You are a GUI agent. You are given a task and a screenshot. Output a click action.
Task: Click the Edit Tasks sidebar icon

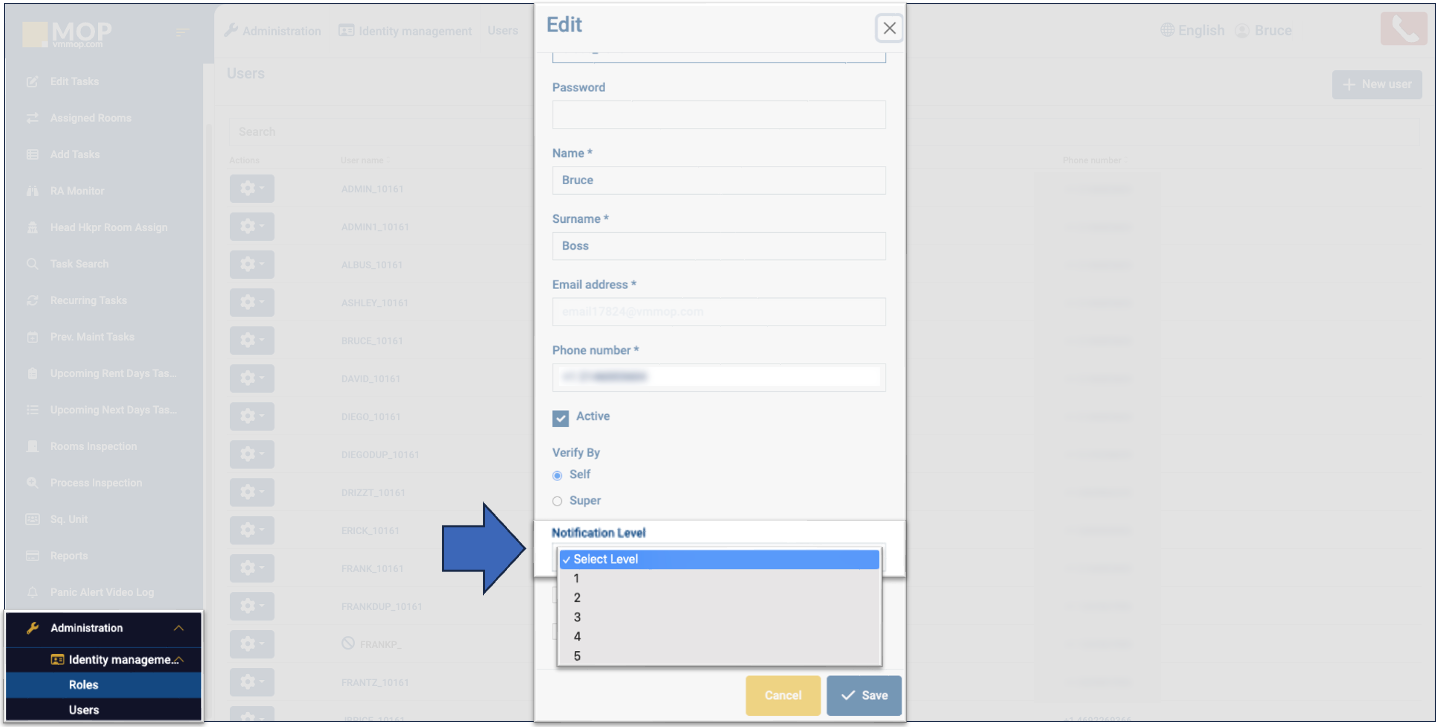point(32,82)
